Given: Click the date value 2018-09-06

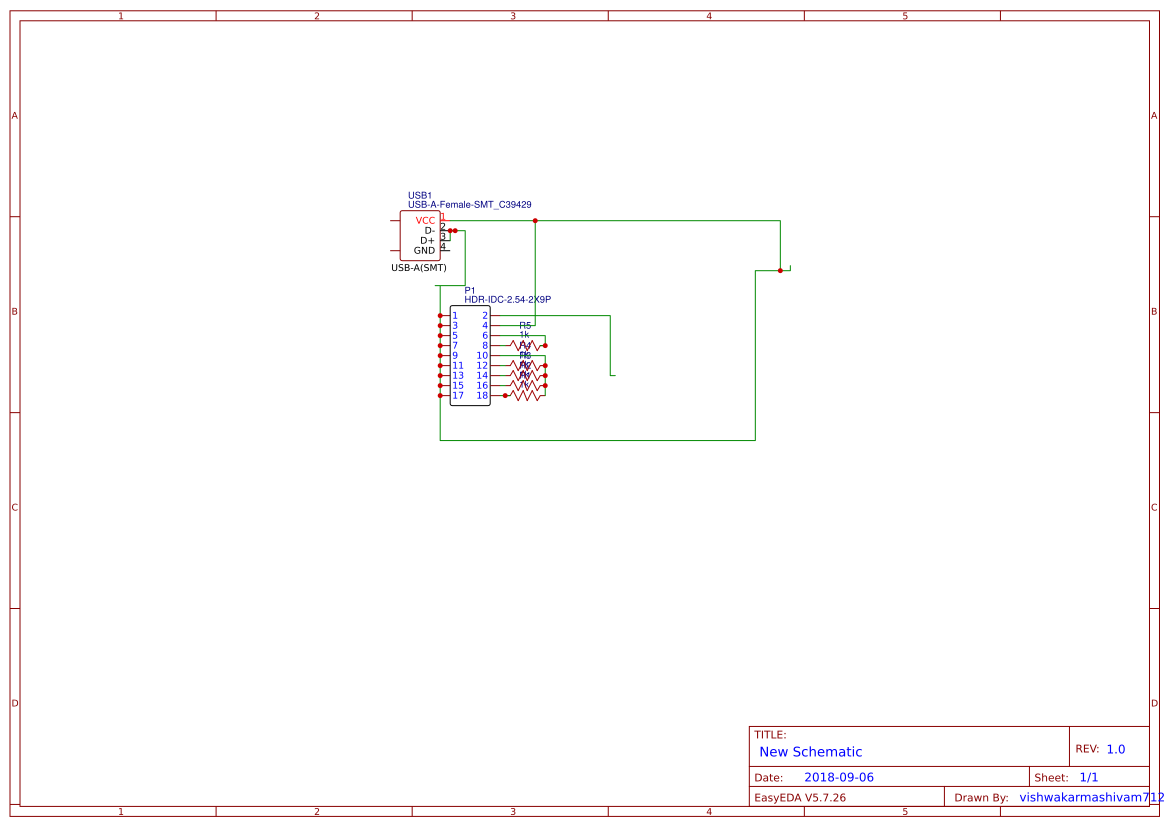Looking at the screenshot, I should [839, 777].
